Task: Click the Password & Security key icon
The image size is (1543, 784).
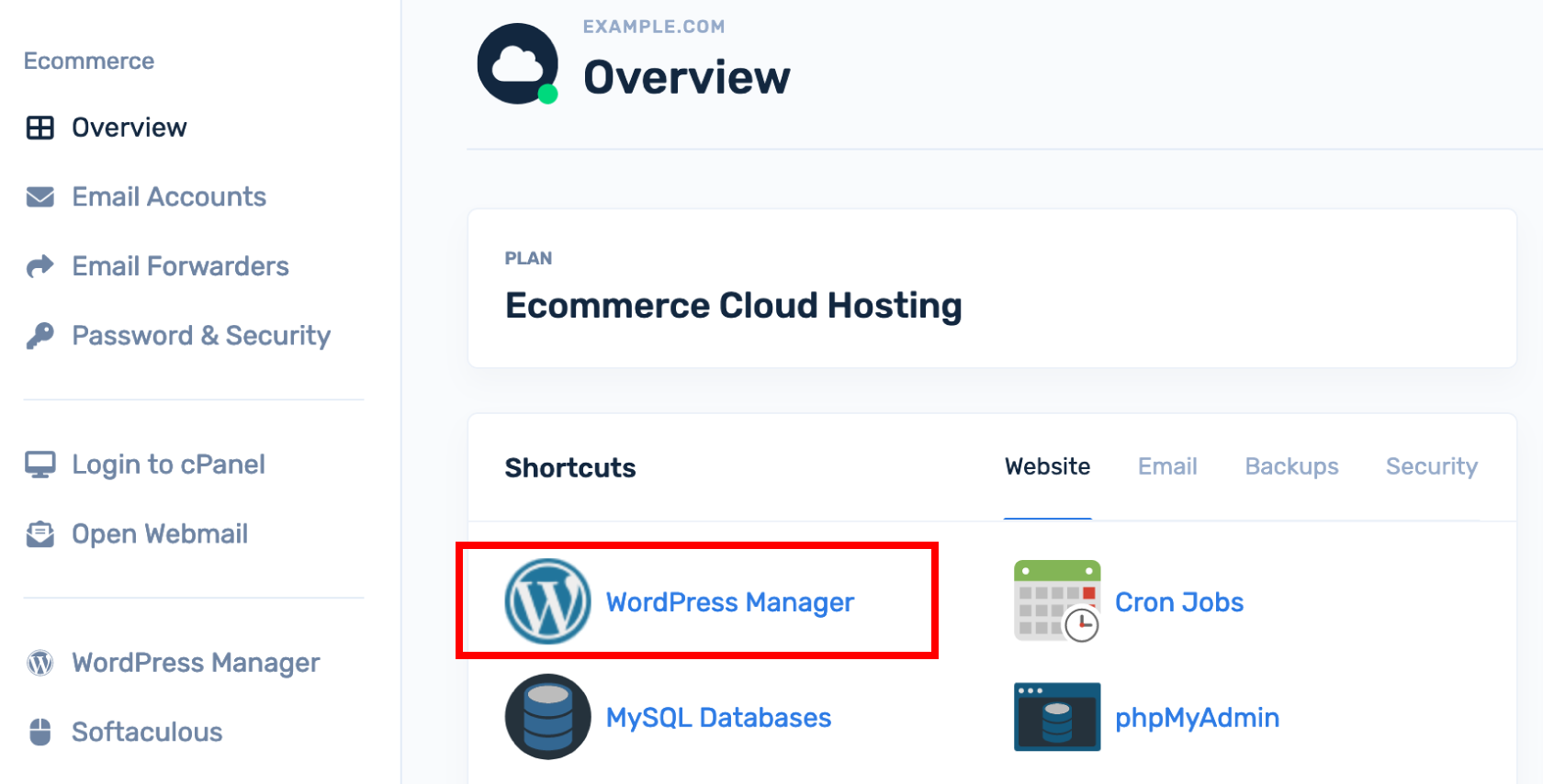Action: point(40,336)
